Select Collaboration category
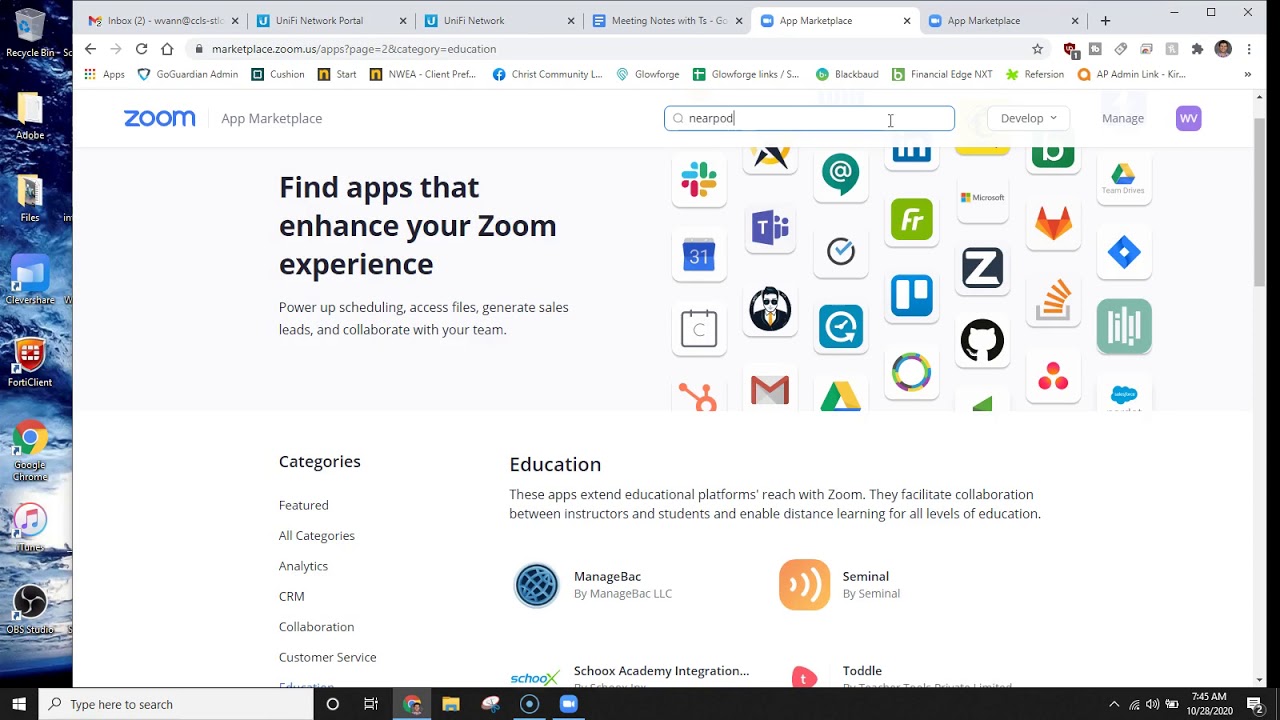The height and width of the screenshot is (720, 1280). coord(316,626)
